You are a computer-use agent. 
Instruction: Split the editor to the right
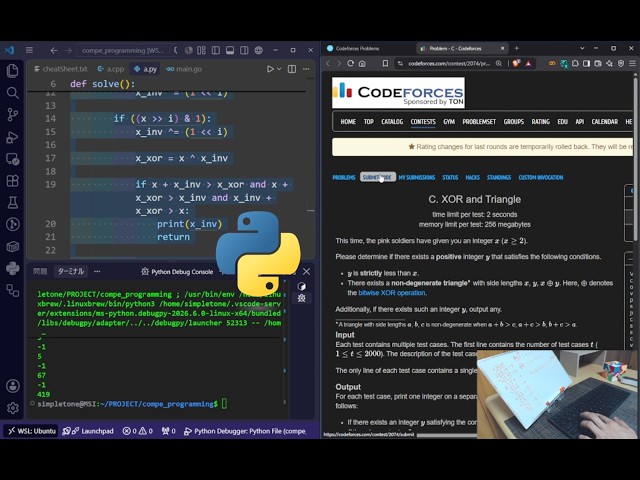[292, 69]
